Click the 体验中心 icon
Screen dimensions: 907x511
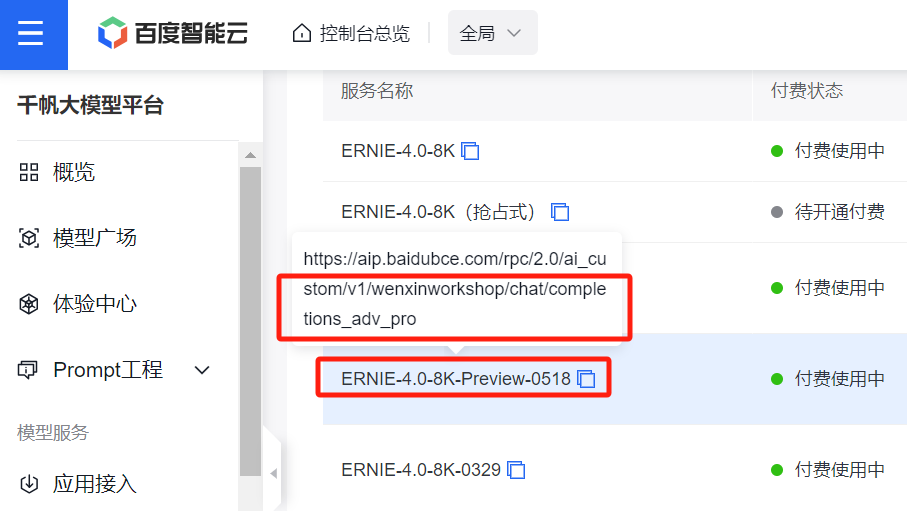[29, 304]
